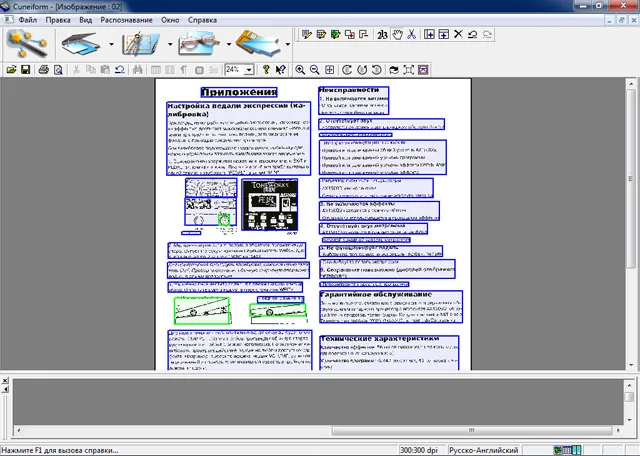Open the dropdown arrow beside recognition glasses
Screen dimensions: 640x456
click(229, 44)
